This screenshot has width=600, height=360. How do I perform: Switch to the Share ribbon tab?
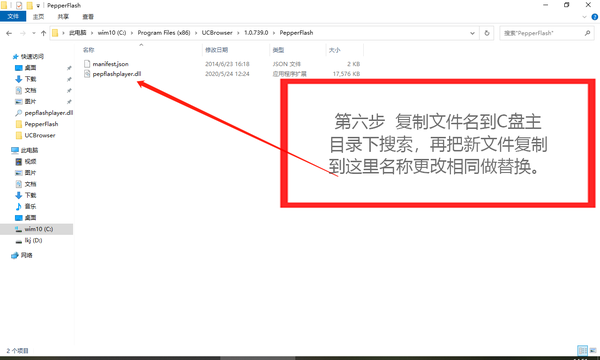pos(63,16)
